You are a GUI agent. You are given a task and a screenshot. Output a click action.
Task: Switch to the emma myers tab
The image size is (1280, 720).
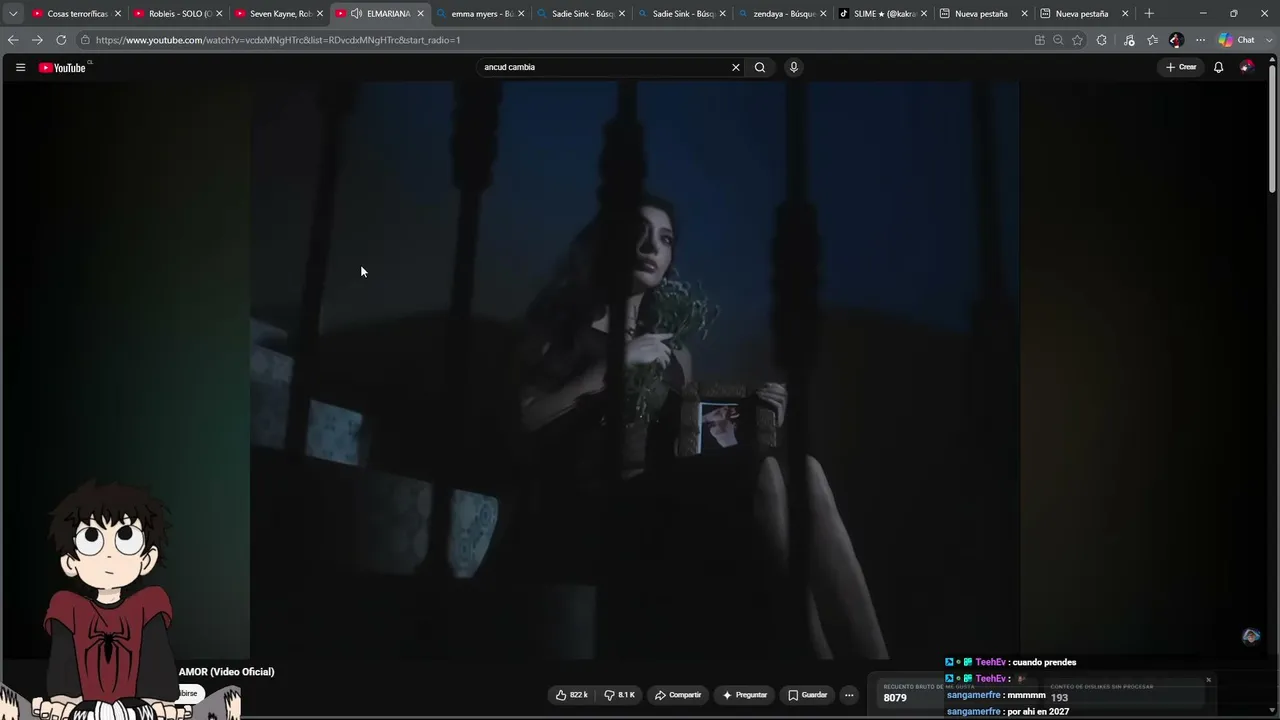tap(481, 14)
